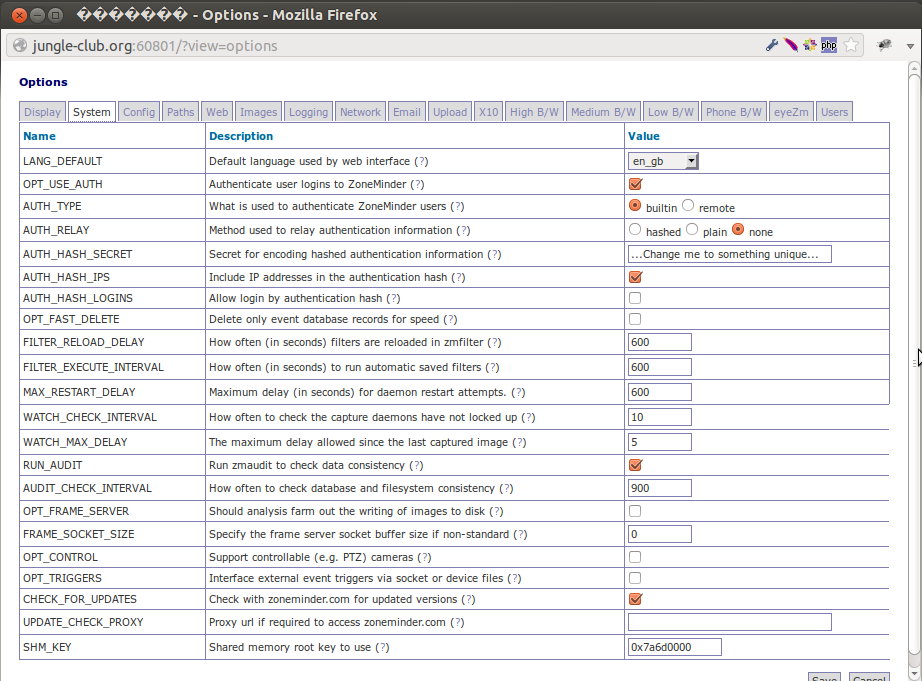Image resolution: width=922 pixels, height=681 pixels.
Task: Open help link for AUTH_TYPE
Action: click(457, 206)
